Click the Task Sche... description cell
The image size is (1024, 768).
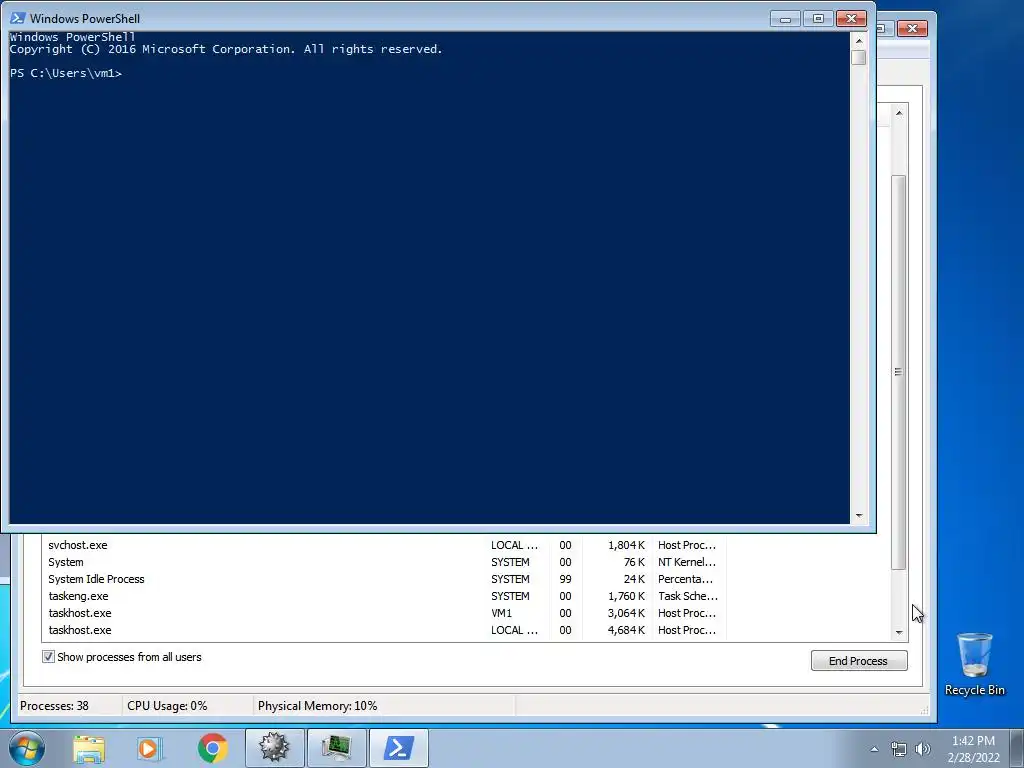(x=688, y=596)
